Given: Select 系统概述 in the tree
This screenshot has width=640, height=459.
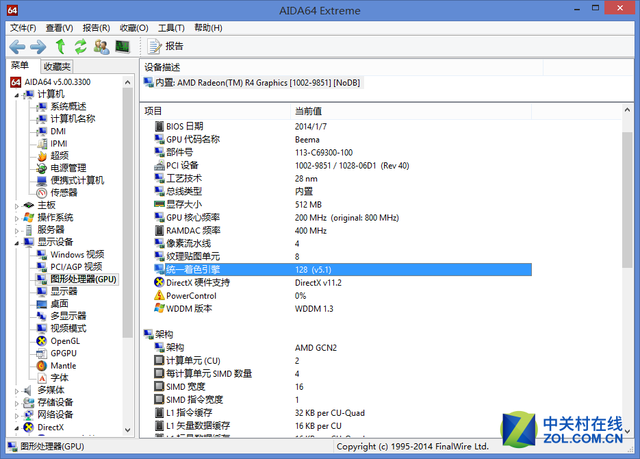Looking at the screenshot, I should [x=68, y=106].
